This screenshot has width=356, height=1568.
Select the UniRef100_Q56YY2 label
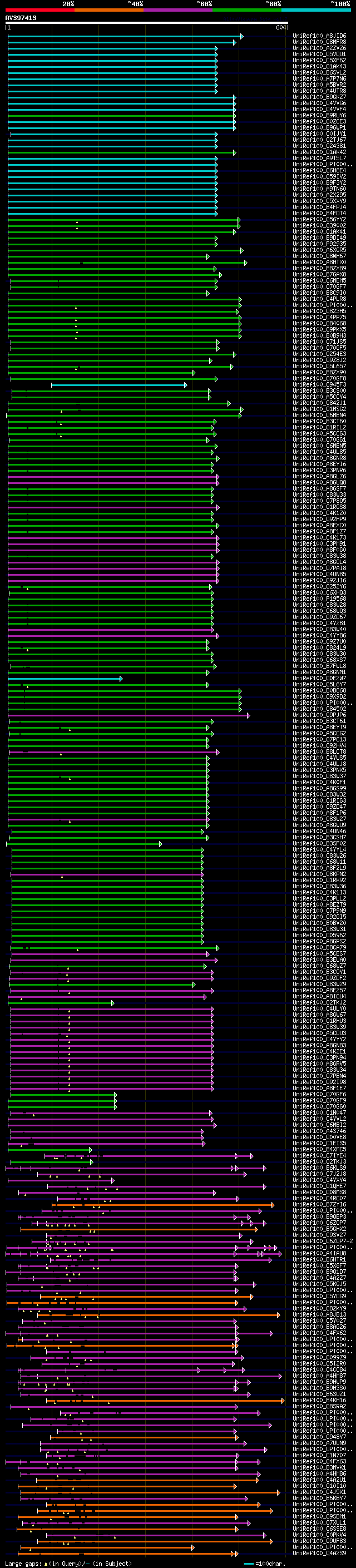point(319,219)
